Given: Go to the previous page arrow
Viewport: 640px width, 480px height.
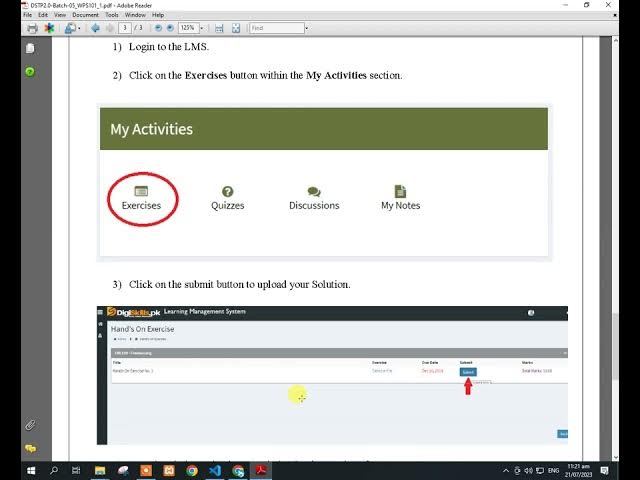Looking at the screenshot, I should coord(96,28).
